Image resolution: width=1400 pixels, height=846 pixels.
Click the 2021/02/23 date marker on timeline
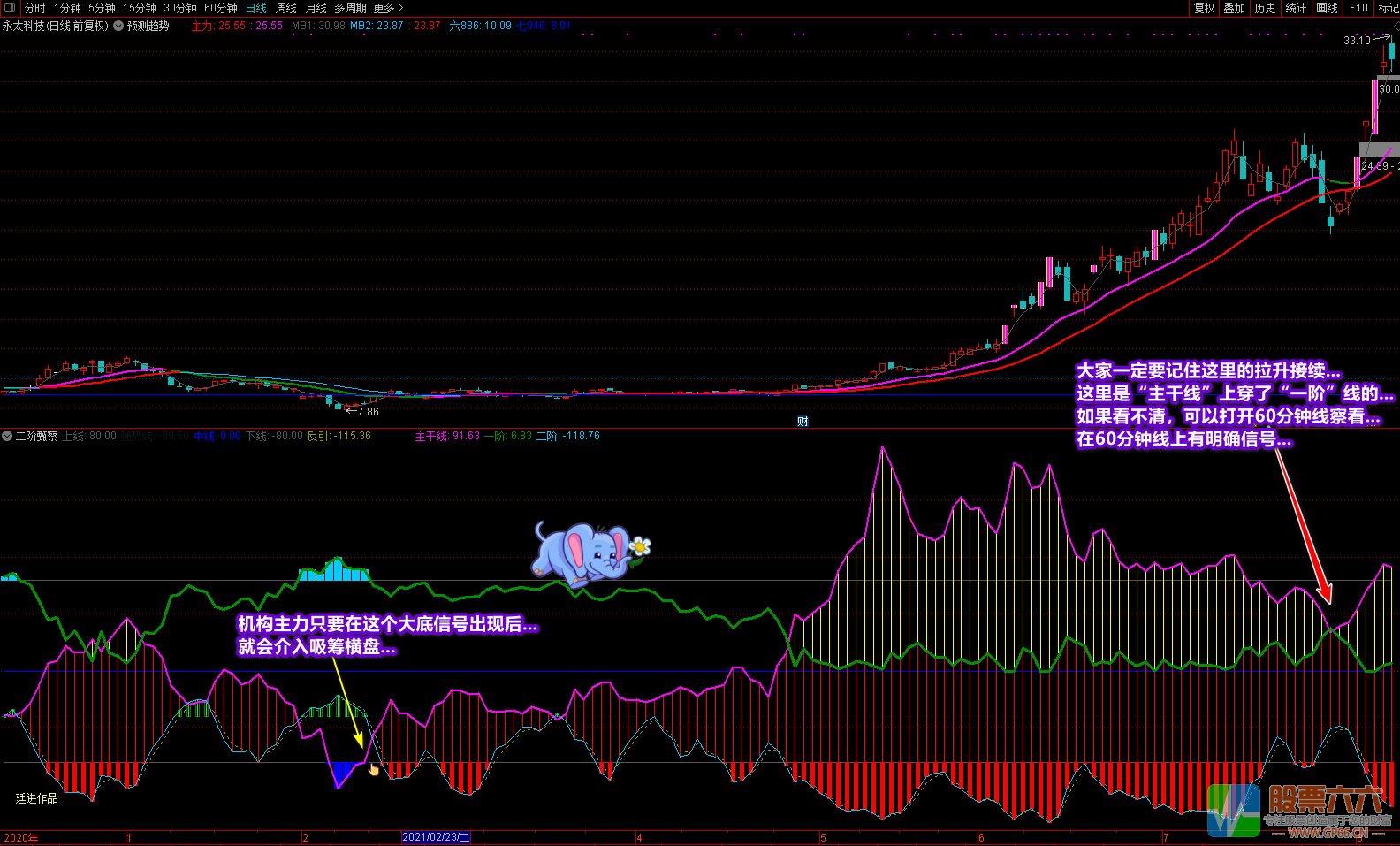[436, 837]
